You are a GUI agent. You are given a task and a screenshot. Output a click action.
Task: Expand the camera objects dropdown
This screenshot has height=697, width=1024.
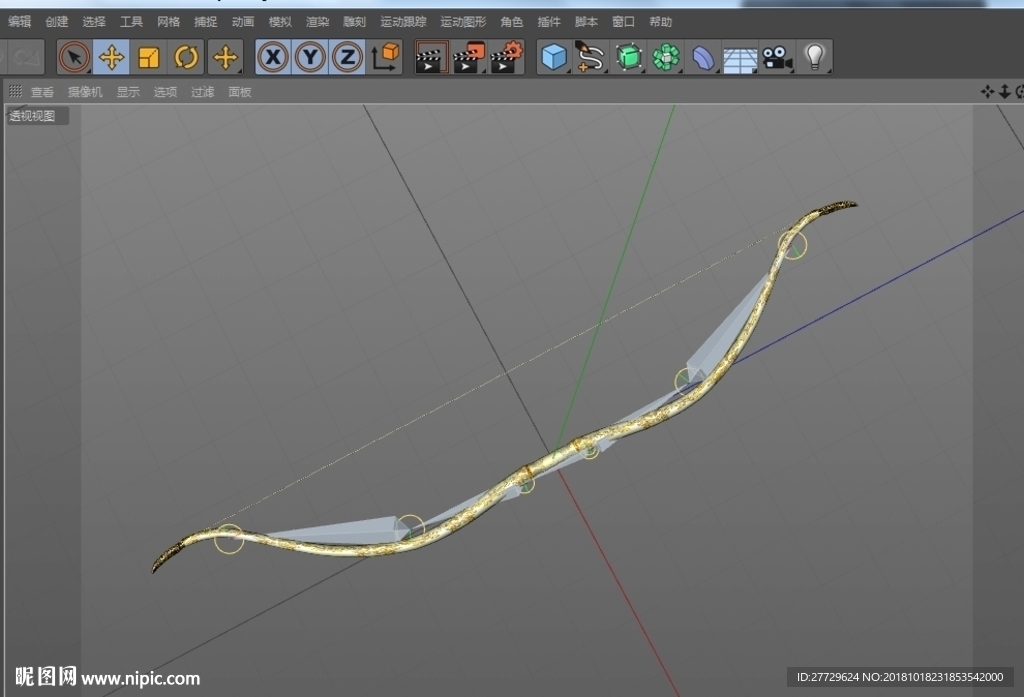[x=777, y=57]
